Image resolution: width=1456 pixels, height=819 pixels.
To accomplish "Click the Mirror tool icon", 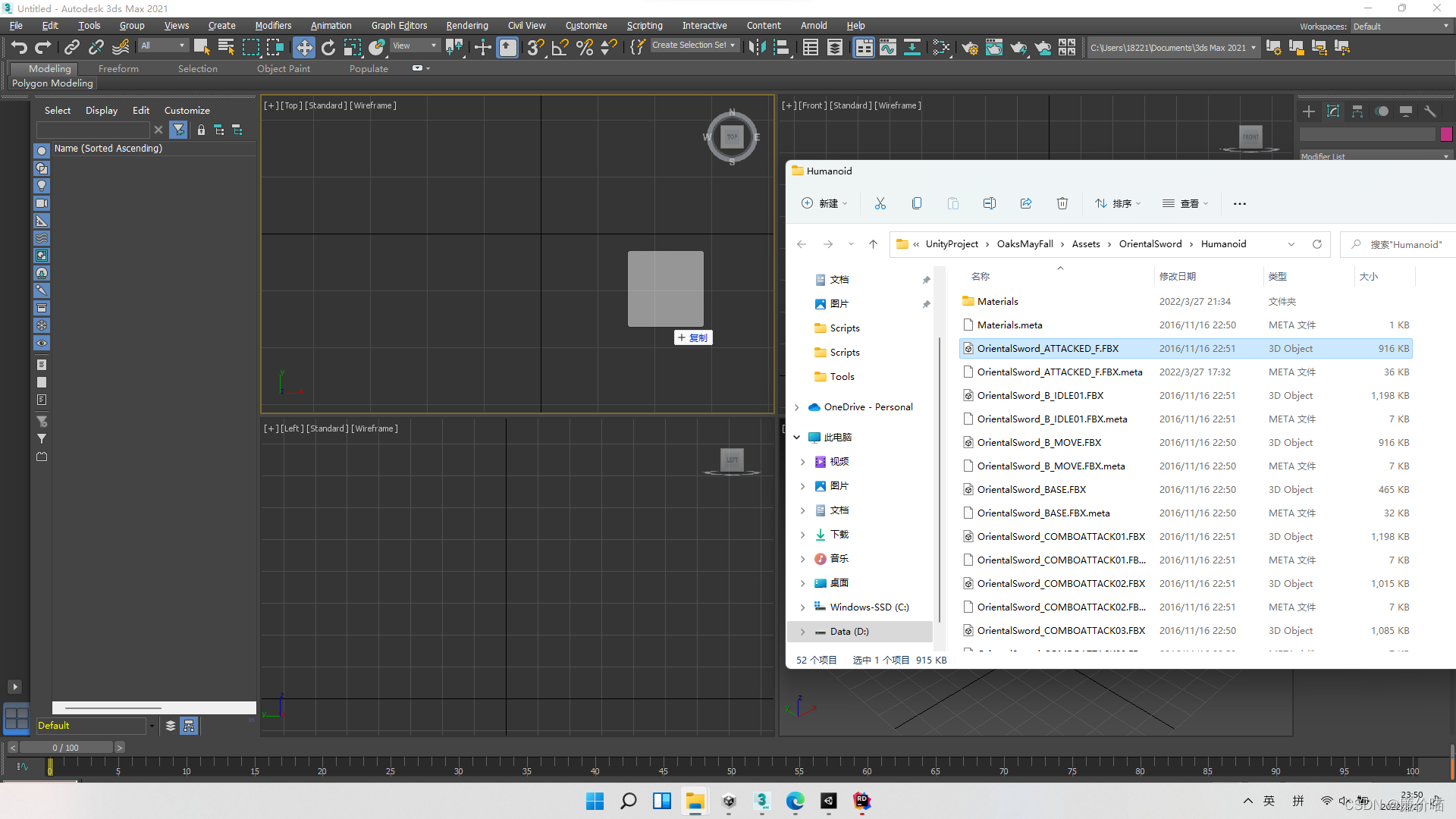I will [757, 47].
